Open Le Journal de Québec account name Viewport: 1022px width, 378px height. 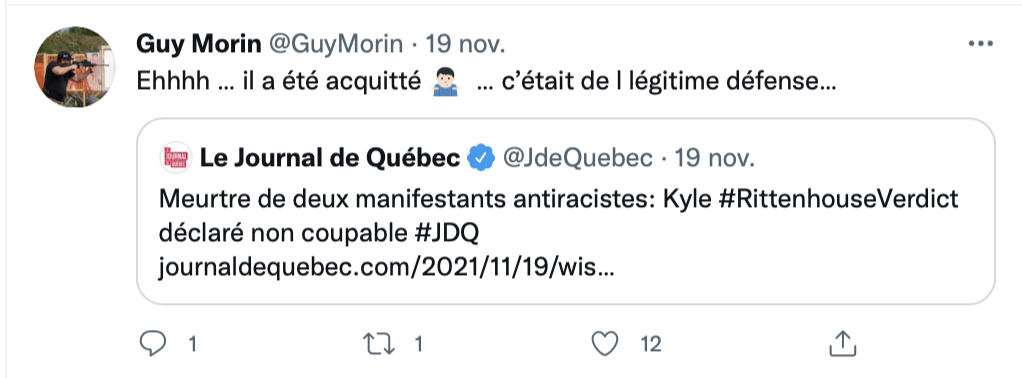(x=330, y=158)
